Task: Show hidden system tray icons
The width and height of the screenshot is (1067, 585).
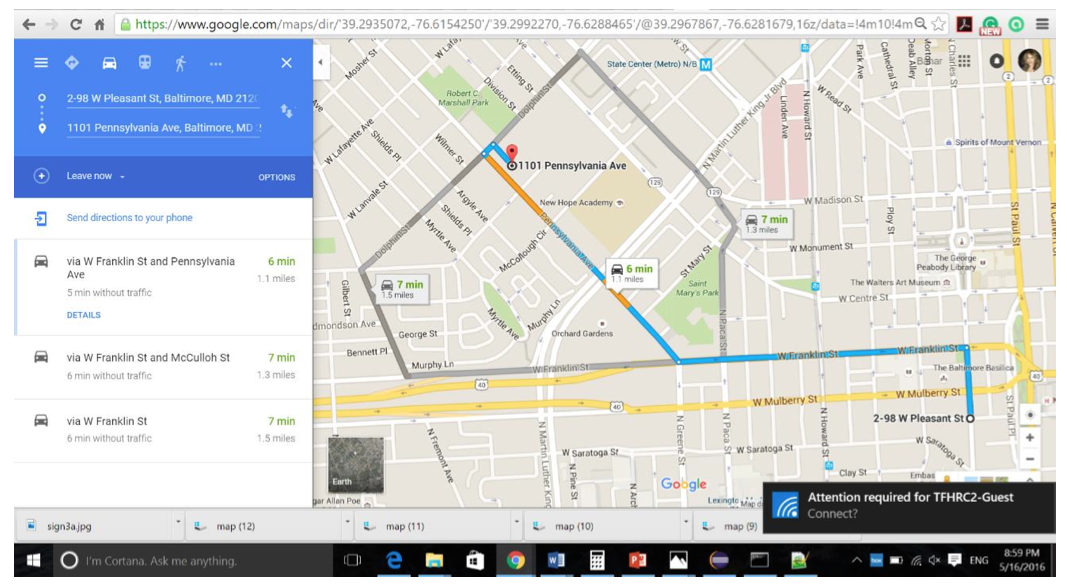Action: click(856, 560)
